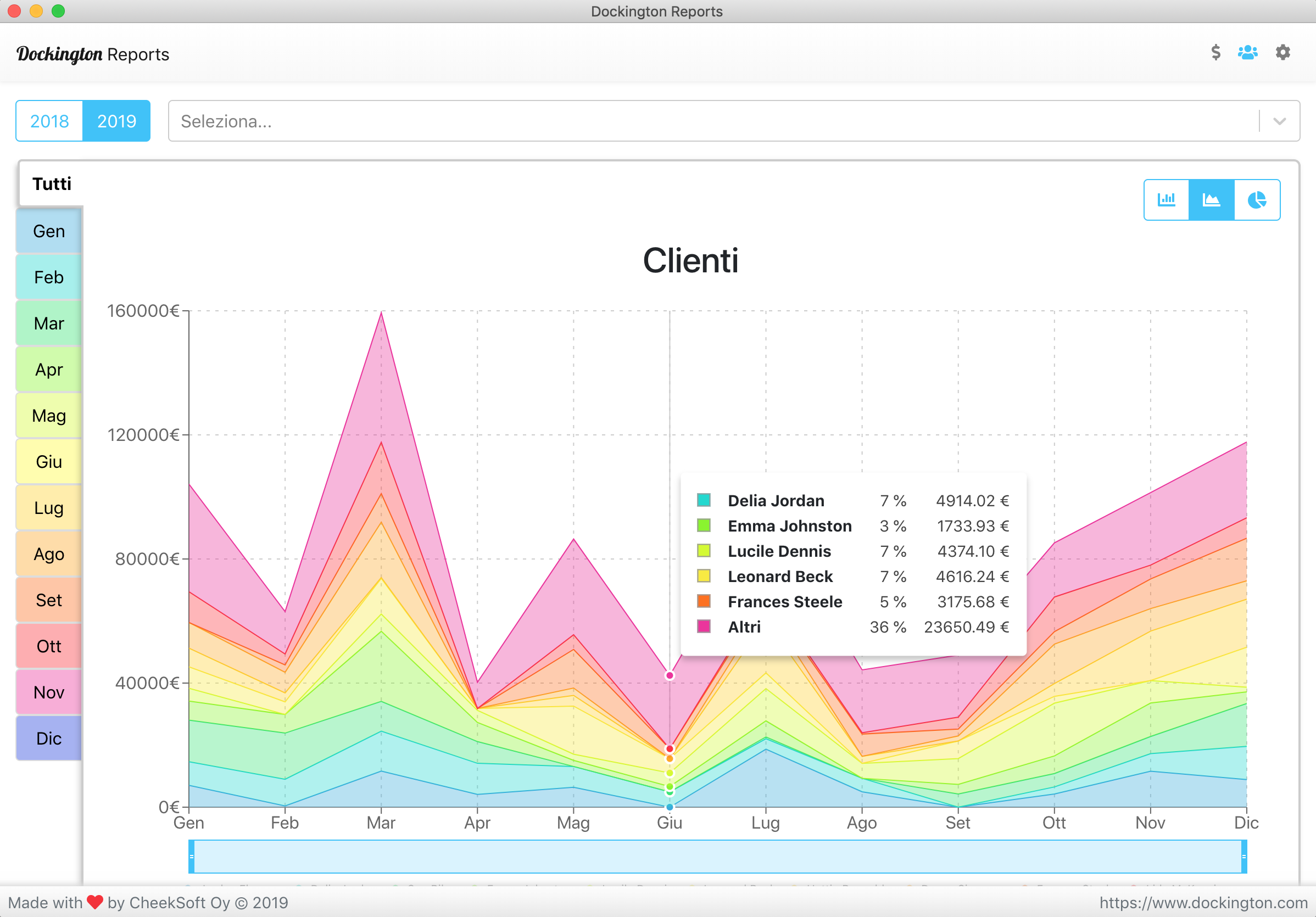Screen dimensions: 1316x917
Task: Select the Gen month tab
Action: 49,232
